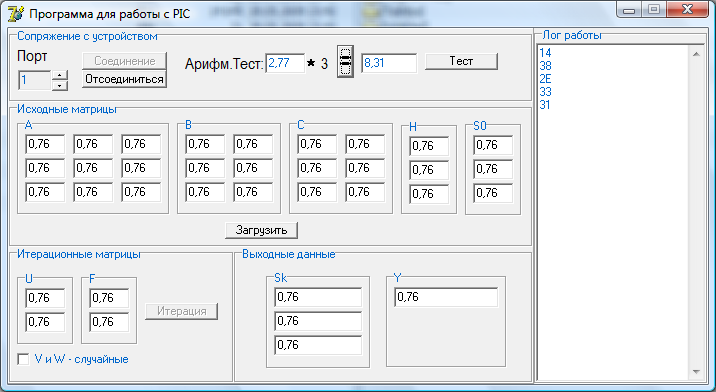Viewport: 716px width, 392px height.
Task: Click matrix C third row second cell
Action: (365, 192)
